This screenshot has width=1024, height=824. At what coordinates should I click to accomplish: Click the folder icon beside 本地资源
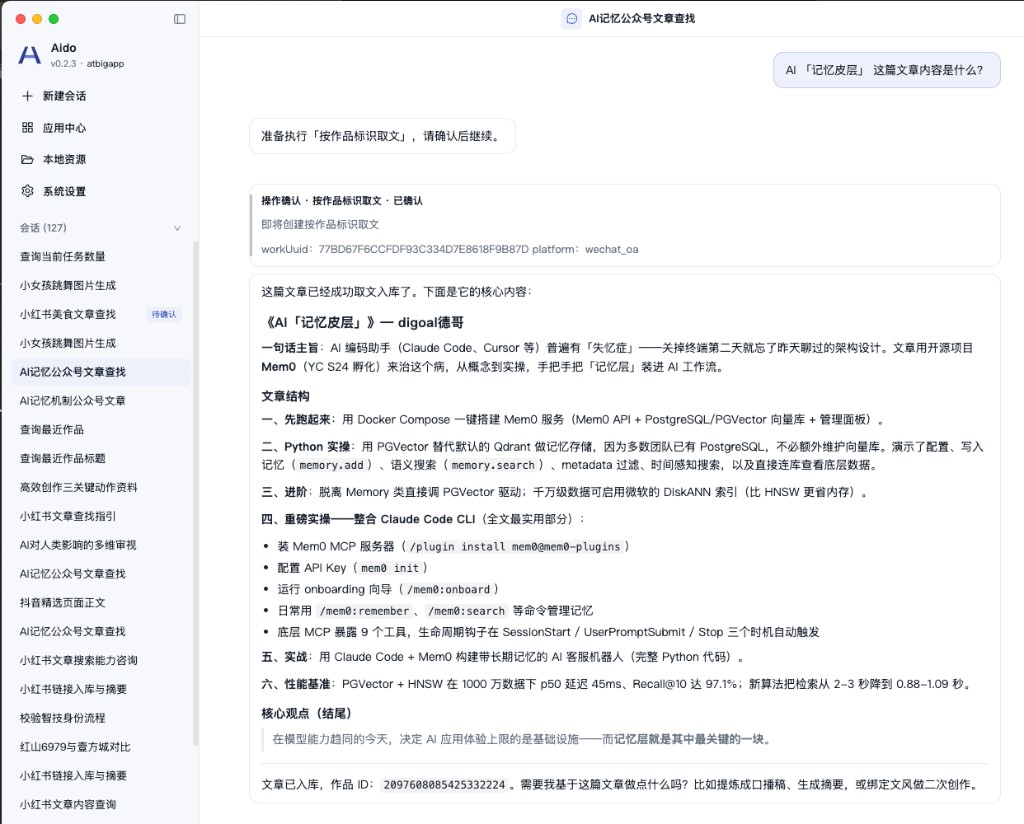pos(27,159)
